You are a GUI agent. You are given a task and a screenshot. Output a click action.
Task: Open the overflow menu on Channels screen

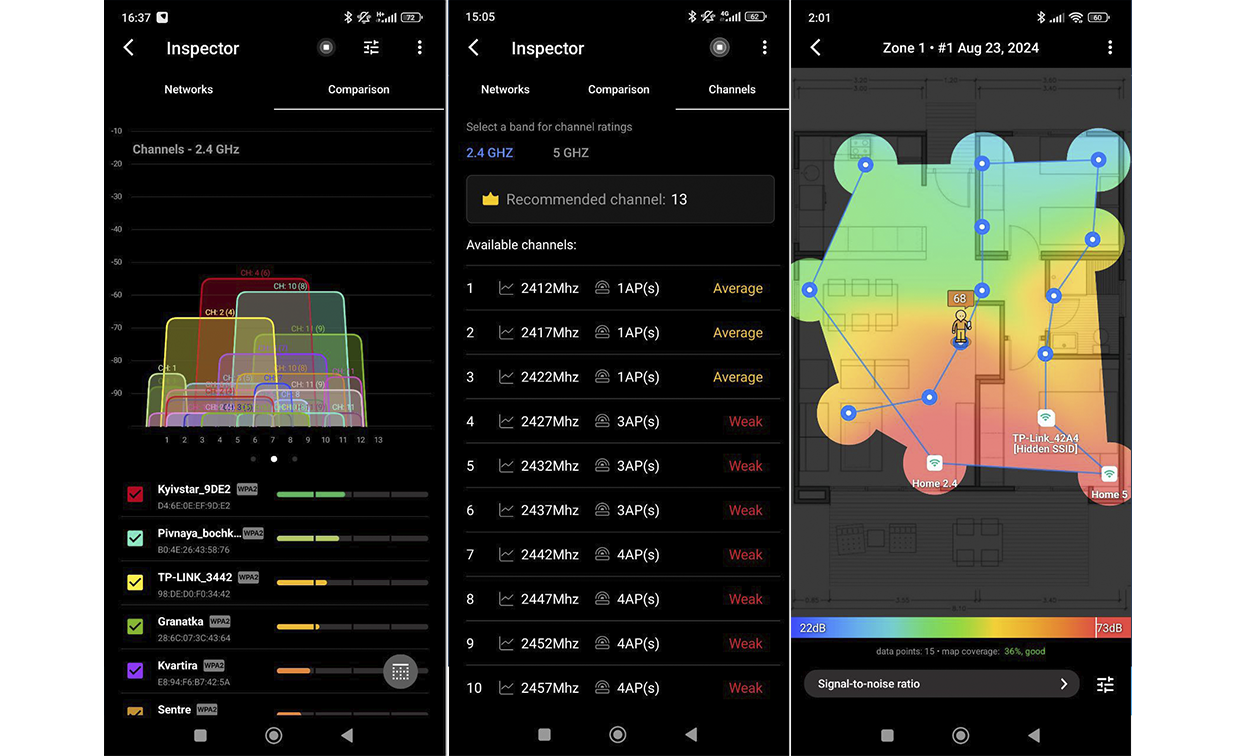[765, 47]
